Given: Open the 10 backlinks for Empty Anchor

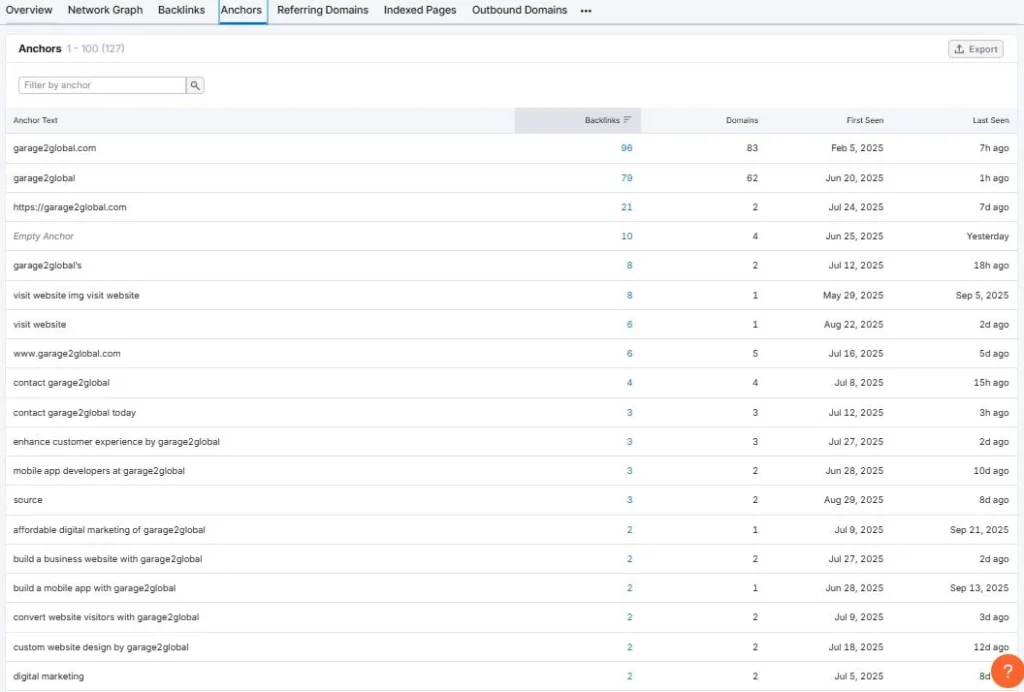Looking at the screenshot, I should tap(626, 236).
